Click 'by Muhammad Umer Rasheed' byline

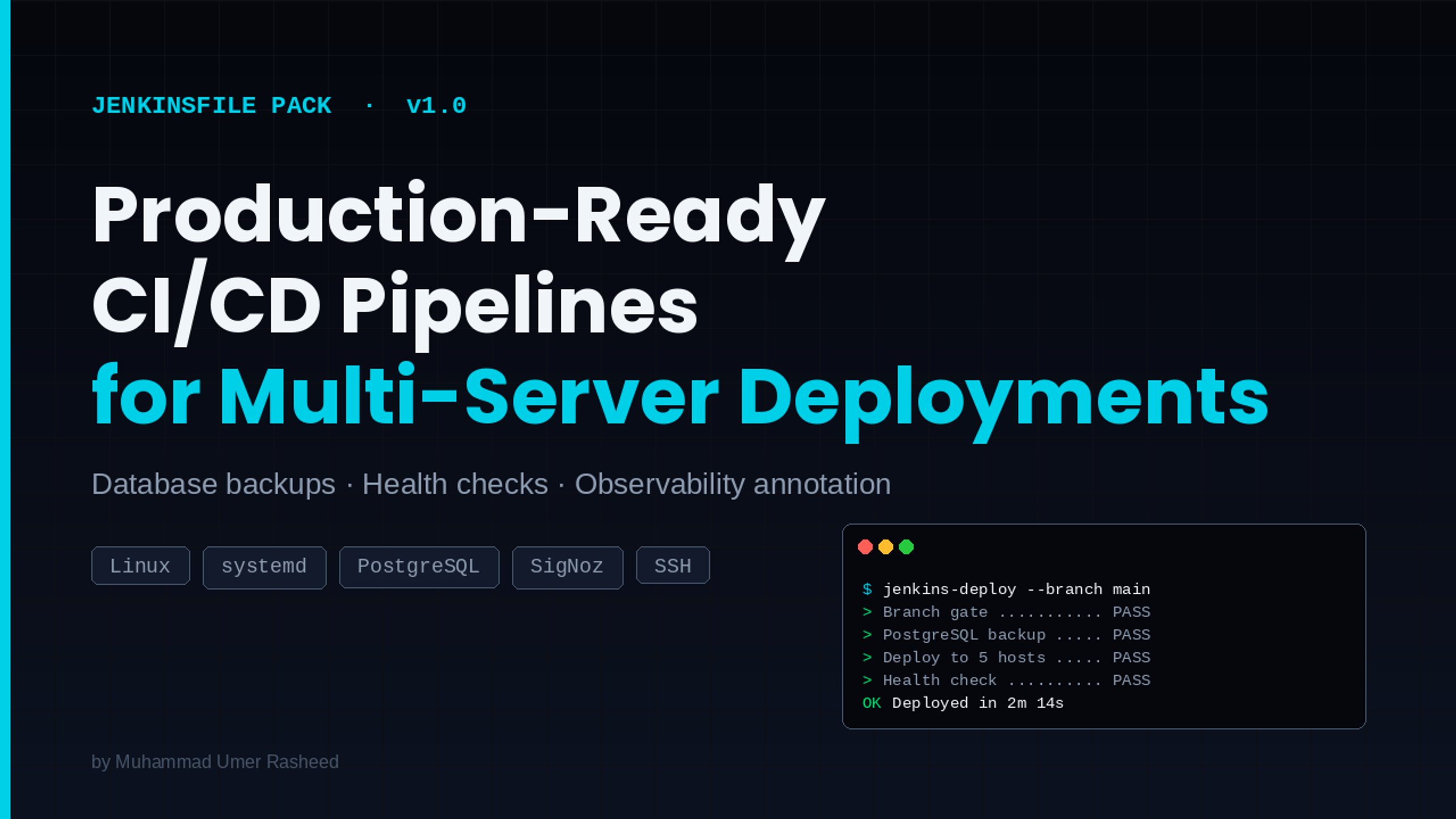[215, 762]
